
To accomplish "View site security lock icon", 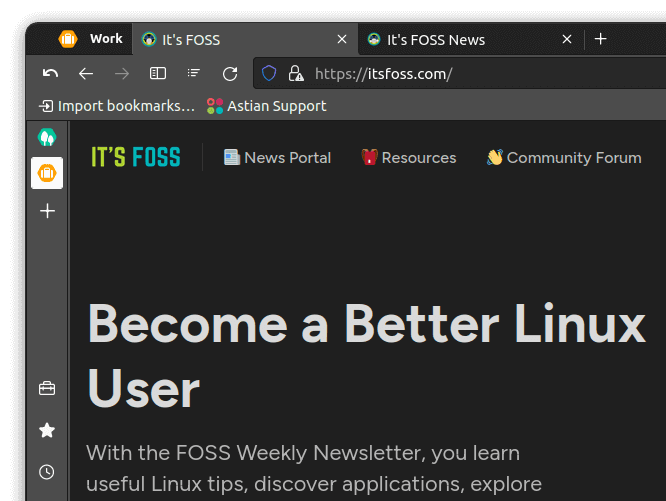I will click(x=296, y=73).
